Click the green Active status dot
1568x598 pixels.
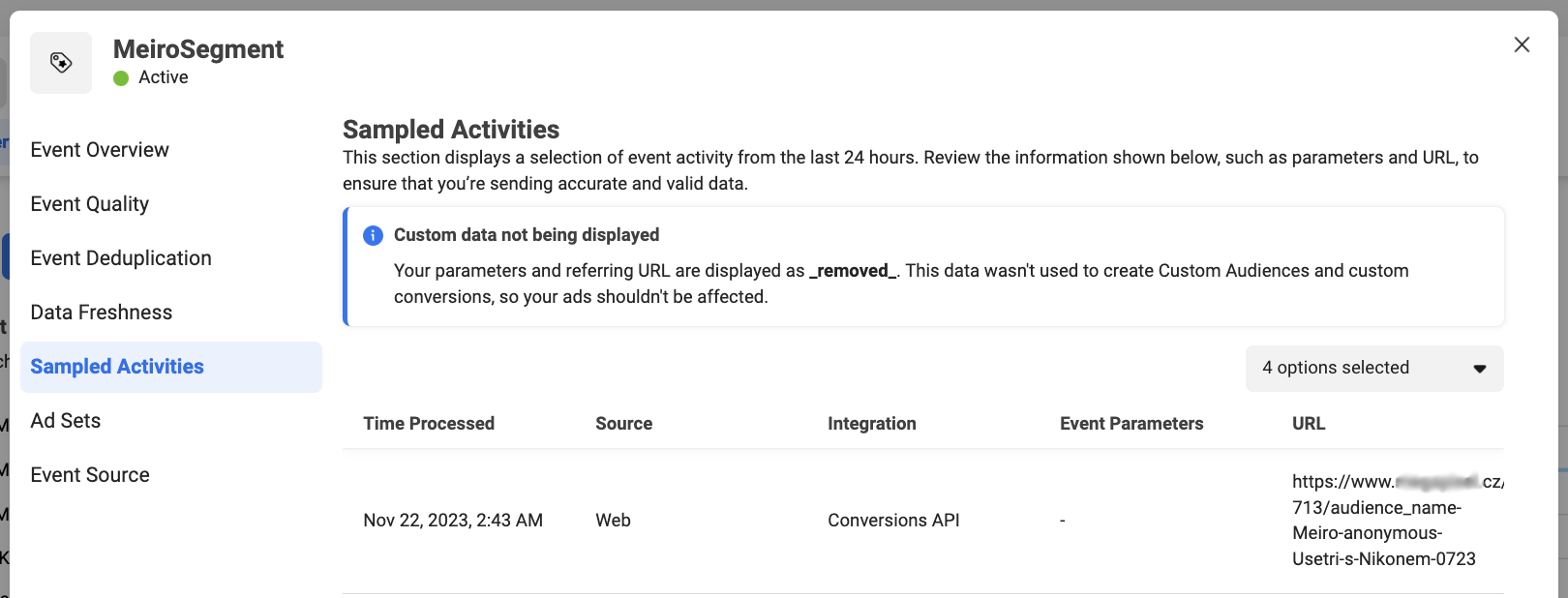point(121,78)
